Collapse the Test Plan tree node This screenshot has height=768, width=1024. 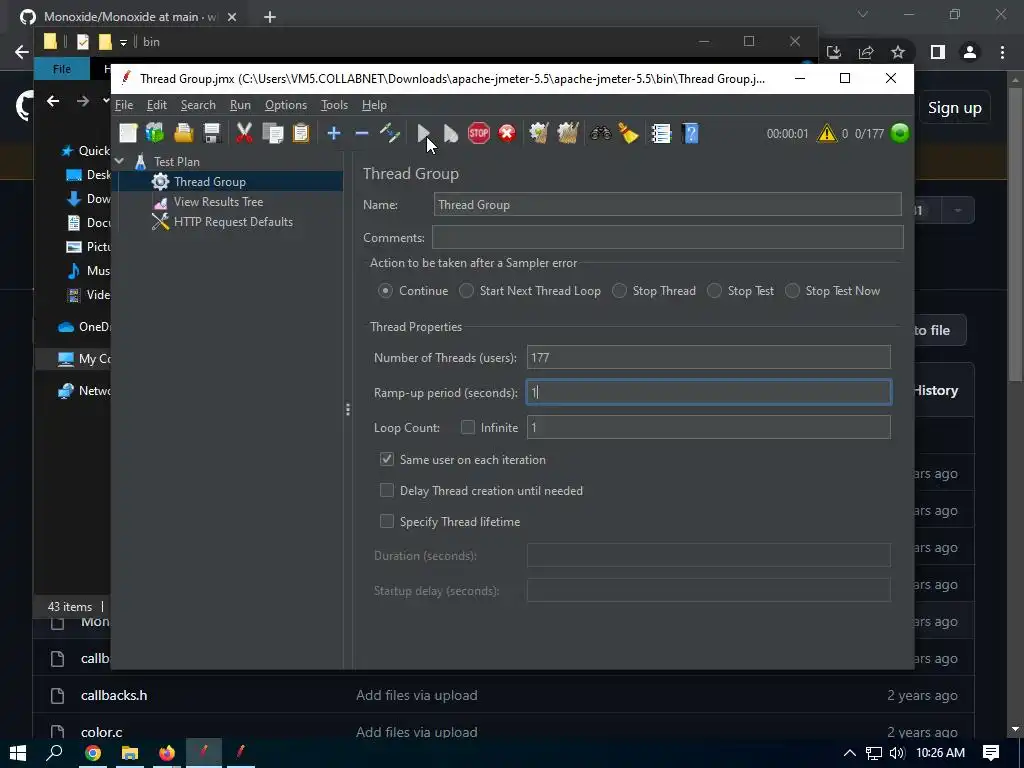[x=120, y=161]
